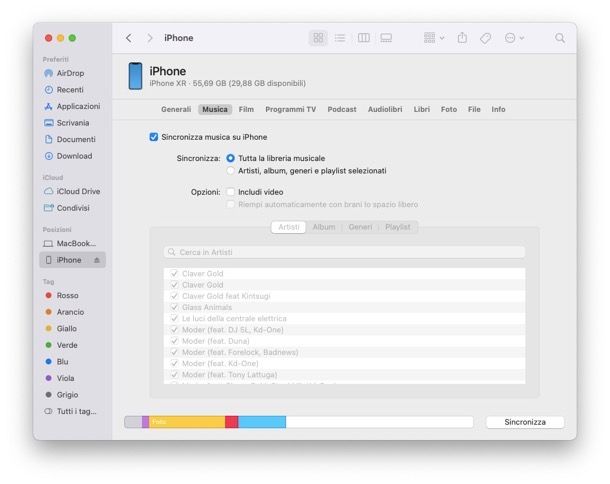Image resolution: width=610 pixels, height=484 pixels.
Task: Open the Musica tab
Action: (x=215, y=109)
